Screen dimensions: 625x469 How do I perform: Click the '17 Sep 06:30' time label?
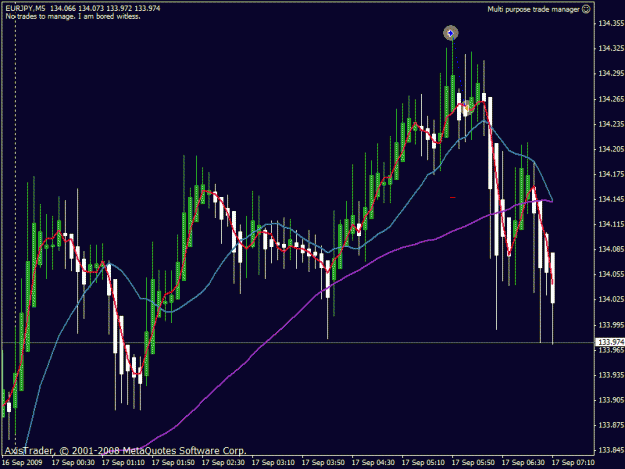524,463
